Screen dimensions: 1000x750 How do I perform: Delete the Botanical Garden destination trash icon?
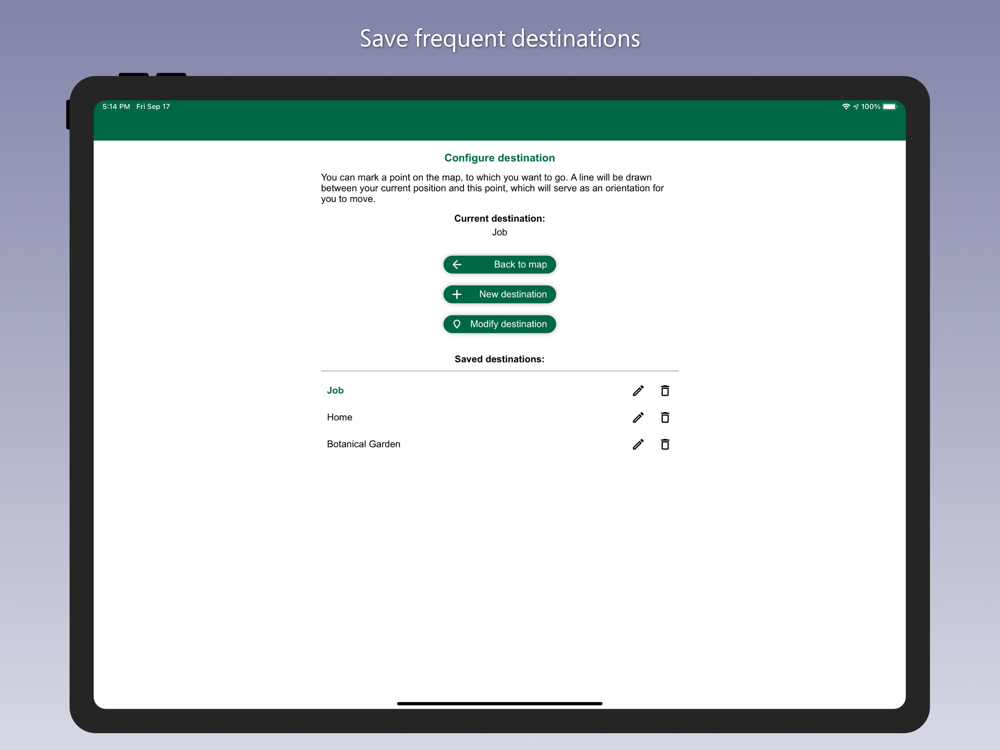pyautogui.click(x=665, y=445)
